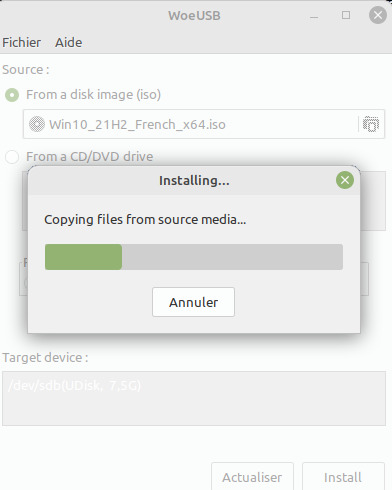Click the WoeUSB window title
This screenshot has width=392, height=490.
[194, 15]
